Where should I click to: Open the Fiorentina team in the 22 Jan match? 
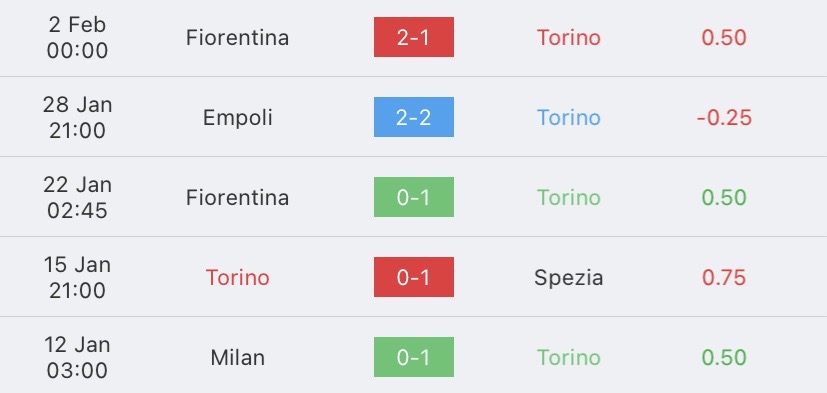(x=237, y=198)
